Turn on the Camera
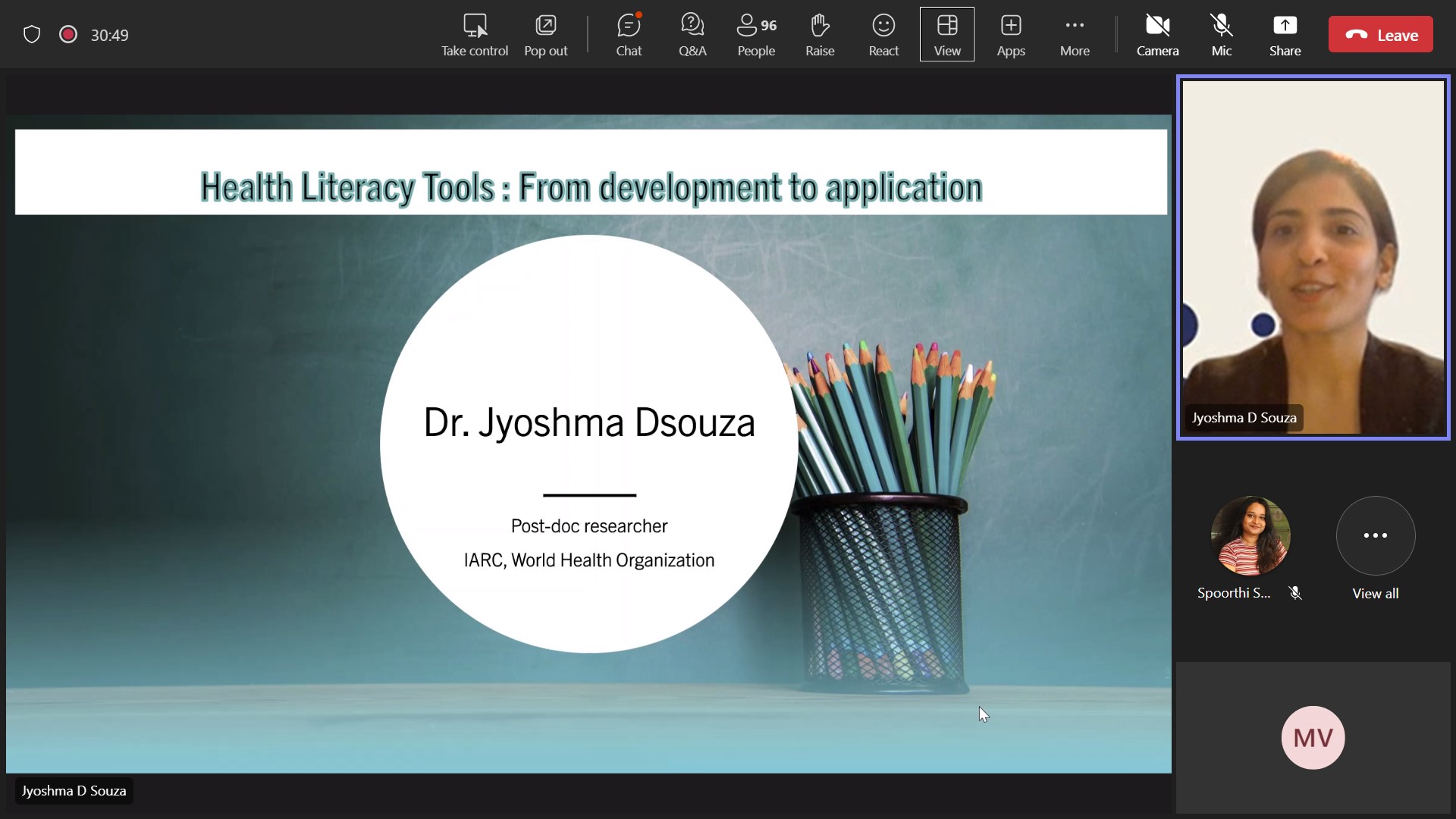Image resolution: width=1456 pixels, height=819 pixels. [x=1156, y=35]
